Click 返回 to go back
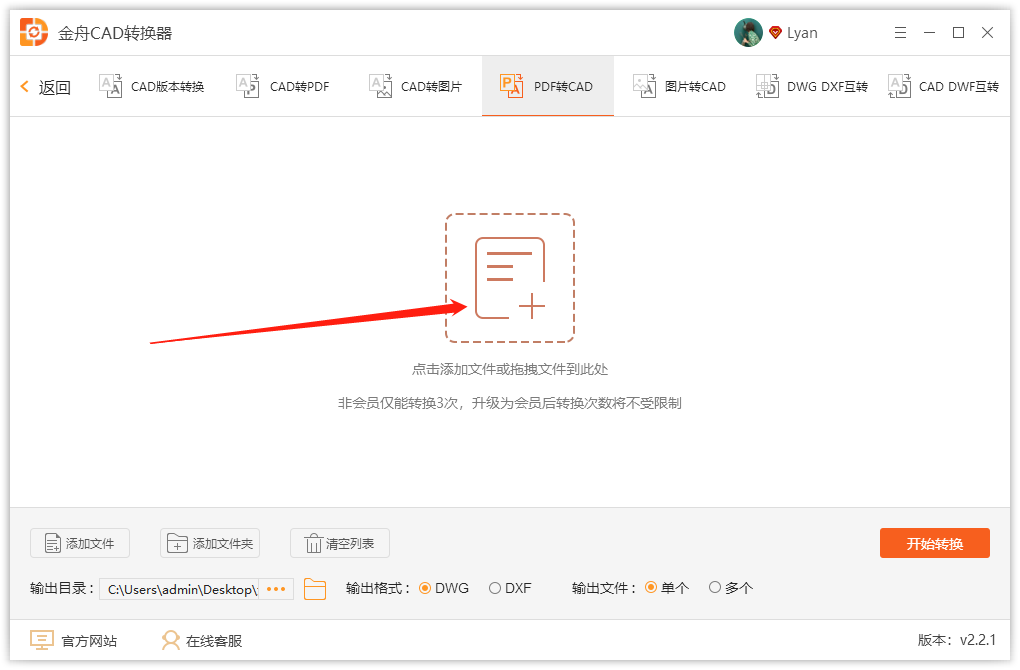Image resolution: width=1020 pixels, height=670 pixels. pos(44,86)
